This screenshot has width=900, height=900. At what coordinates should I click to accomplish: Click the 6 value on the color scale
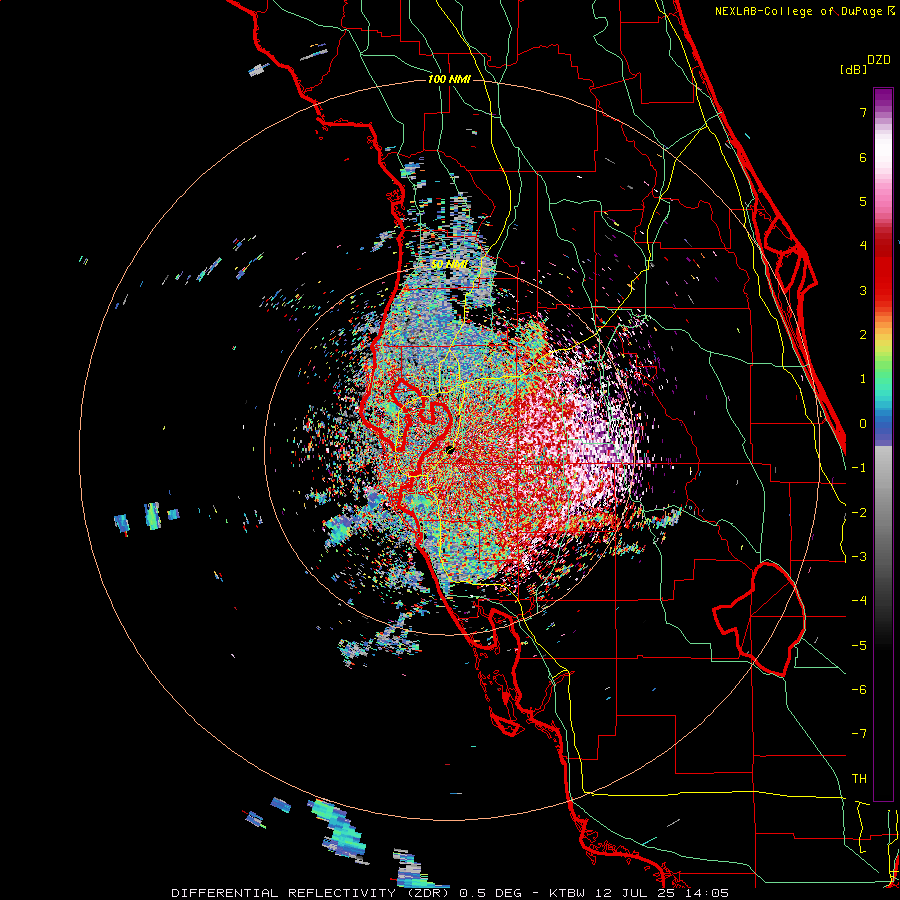click(863, 157)
